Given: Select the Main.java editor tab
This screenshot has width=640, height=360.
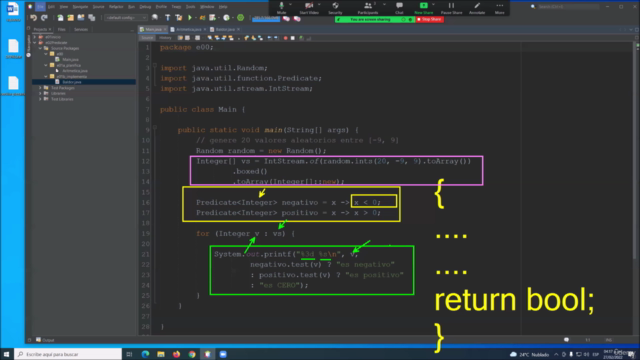Looking at the screenshot, I should pos(153,29).
